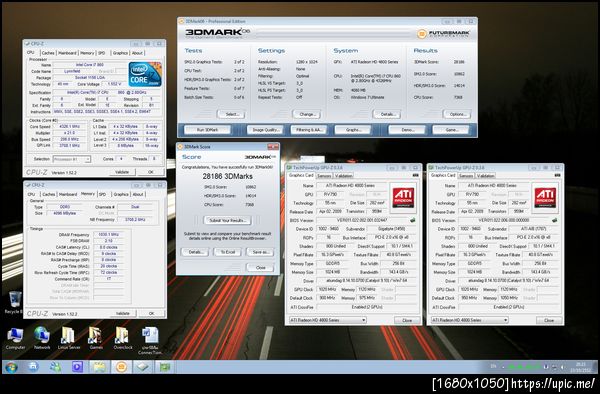Open the Word document desktop shortcut

click(150, 340)
